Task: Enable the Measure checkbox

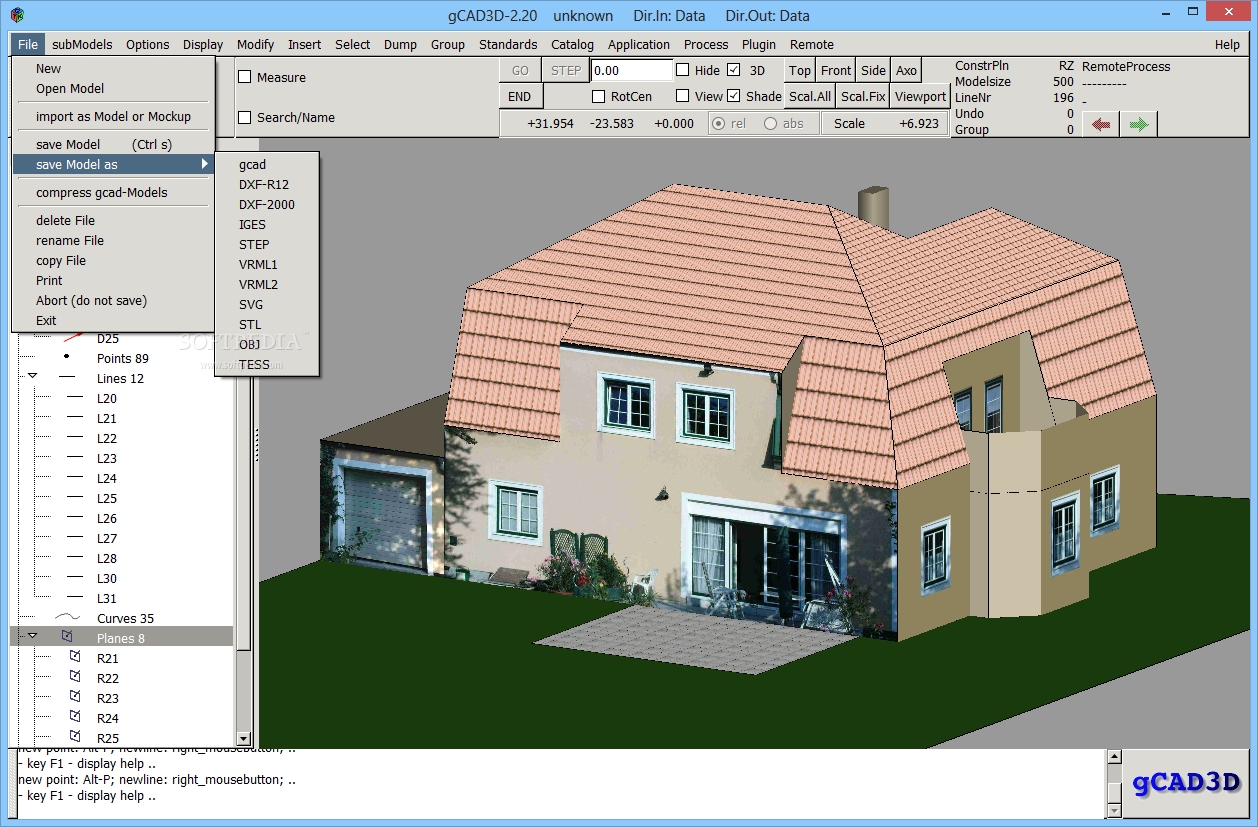Action: tap(245, 77)
